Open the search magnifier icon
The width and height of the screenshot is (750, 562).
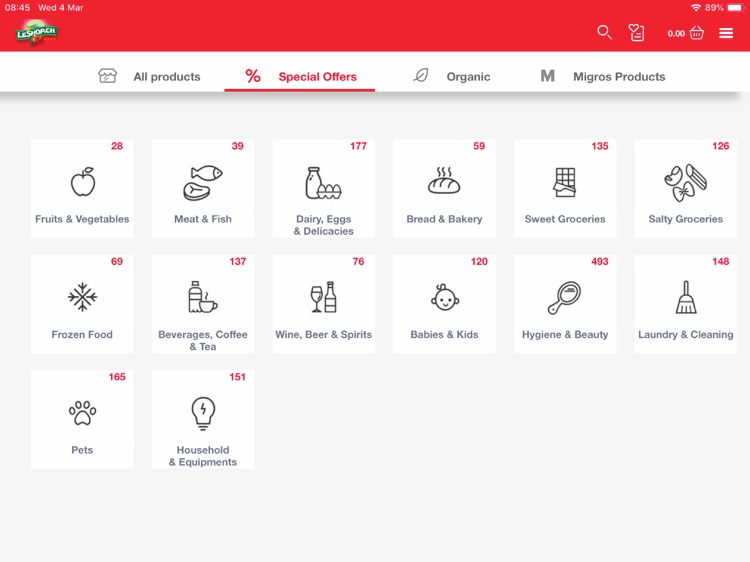click(x=604, y=33)
